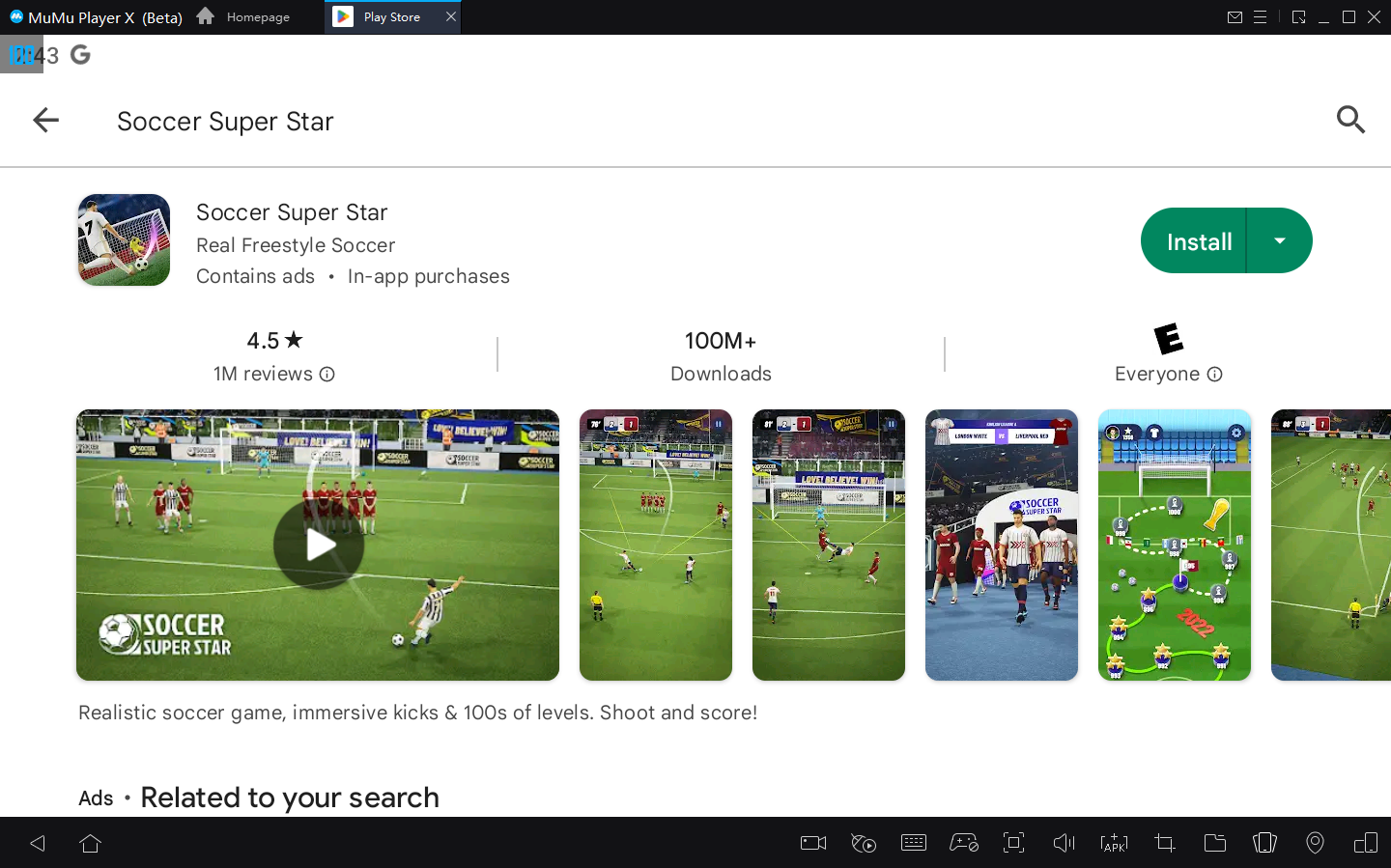Set a virtual GPS location

pos(1315,842)
